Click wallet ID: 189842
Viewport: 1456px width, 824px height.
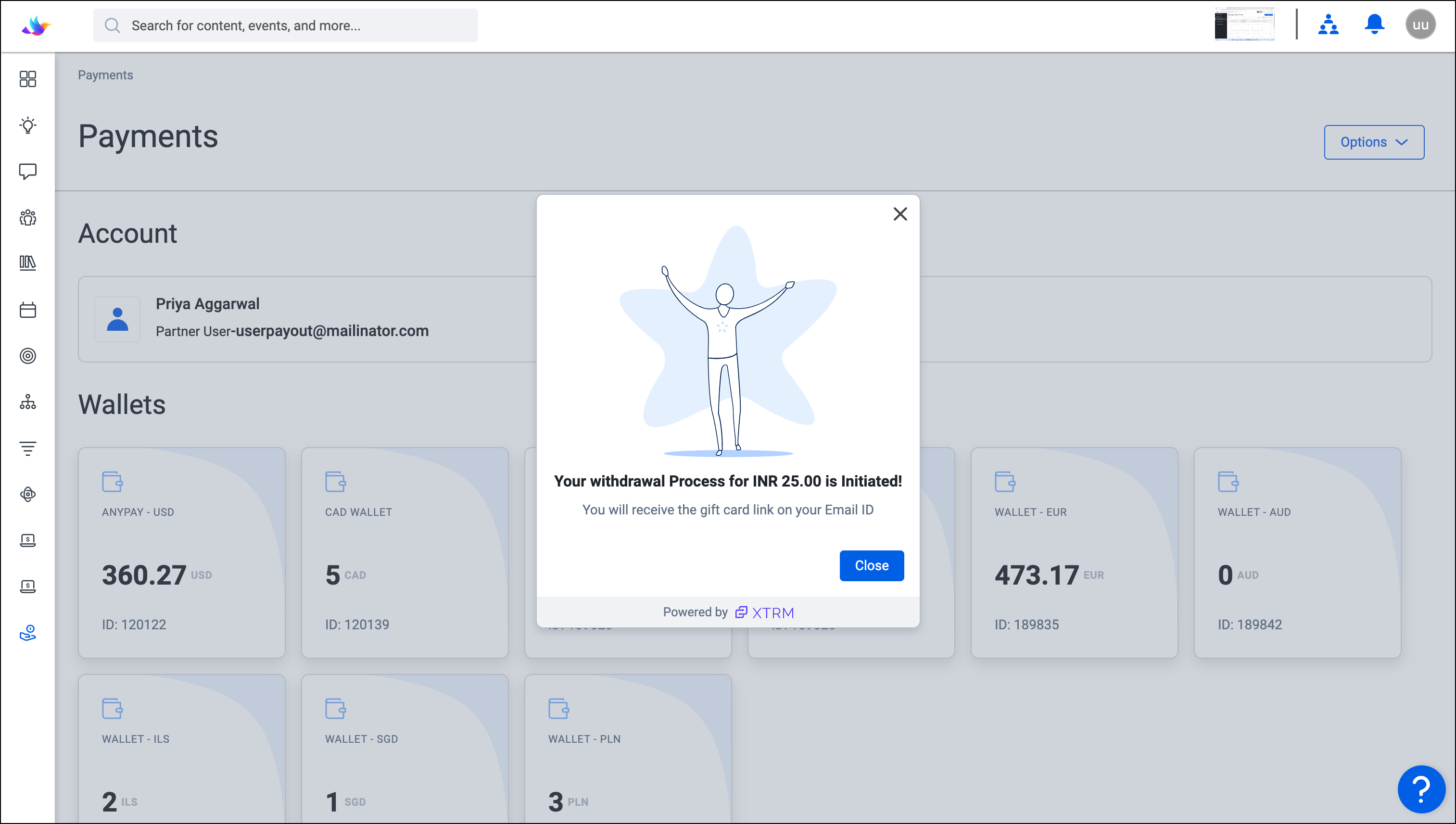pos(1250,625)
